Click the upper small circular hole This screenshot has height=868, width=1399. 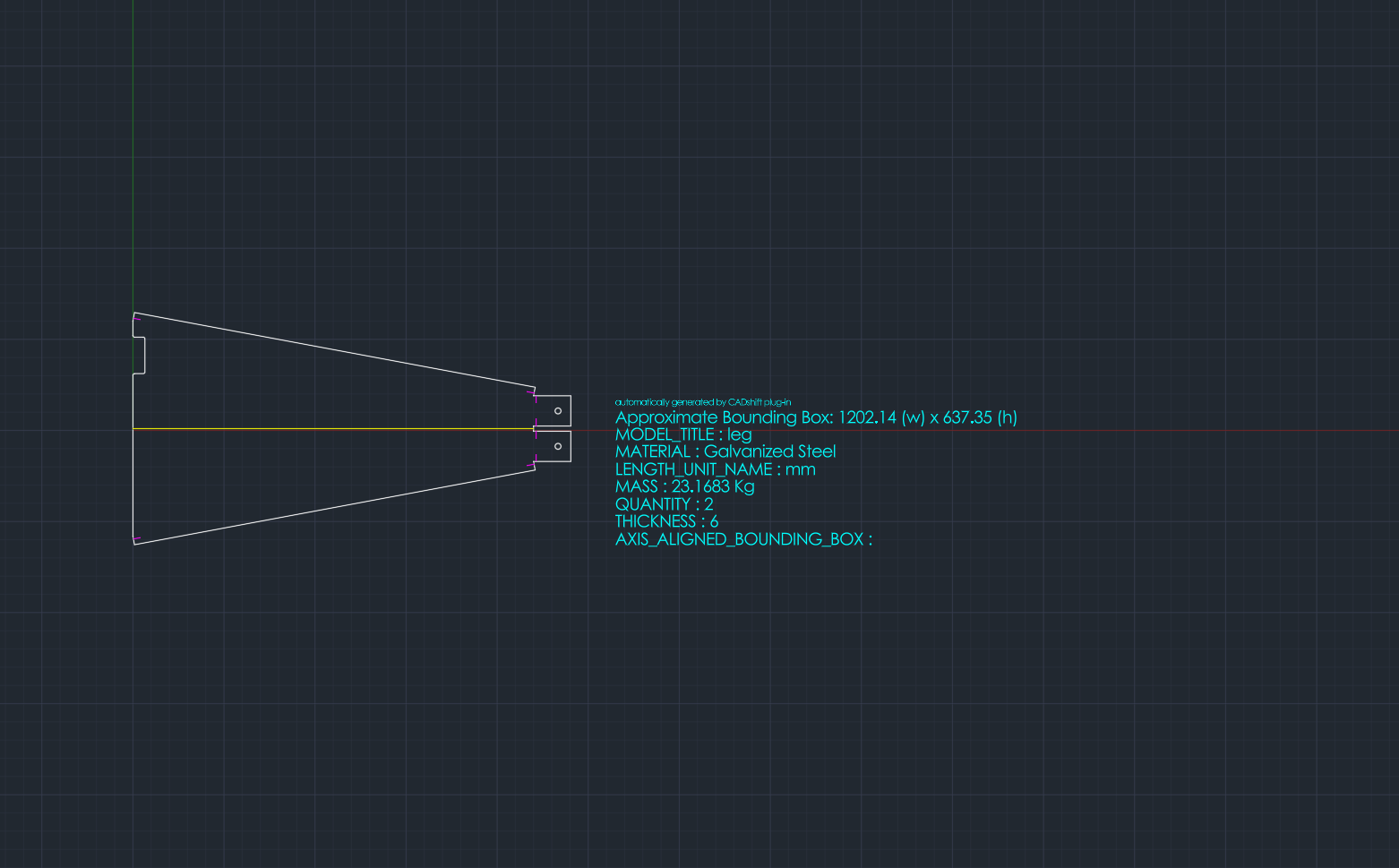click(x=558, y=411)
